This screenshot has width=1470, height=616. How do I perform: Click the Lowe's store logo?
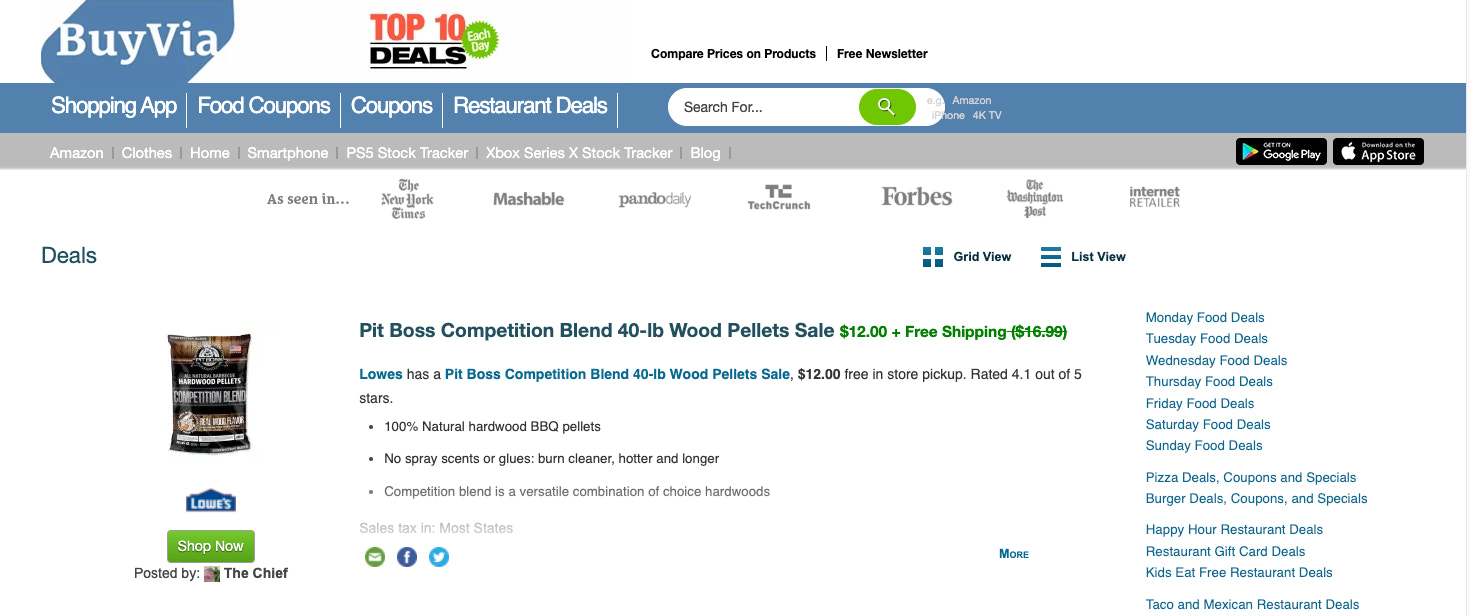point(211,502)
